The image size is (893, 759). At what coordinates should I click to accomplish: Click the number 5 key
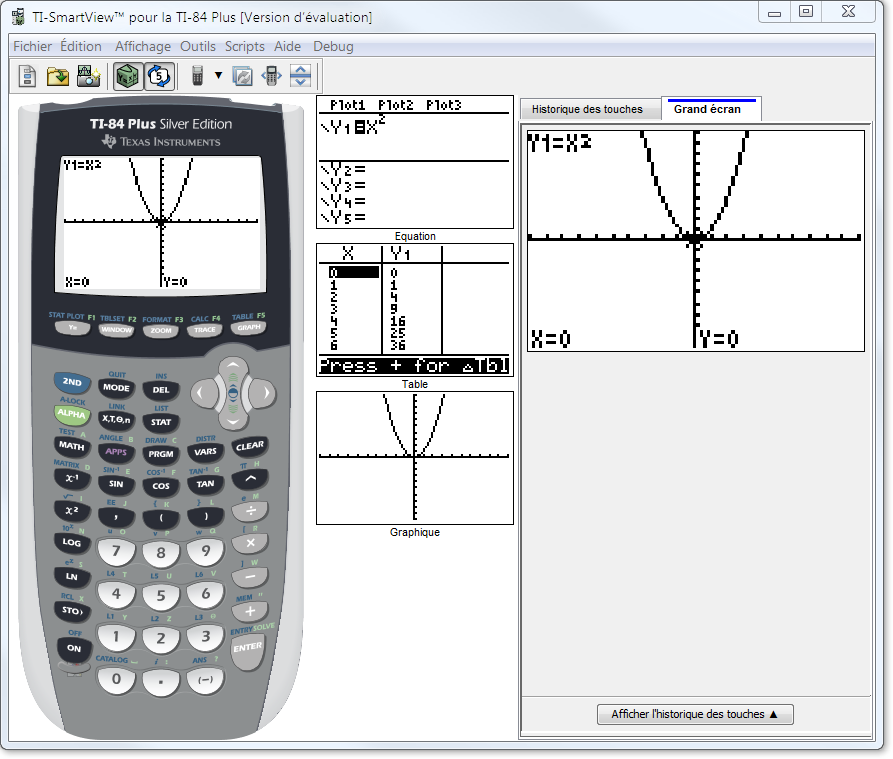(161, 596)
